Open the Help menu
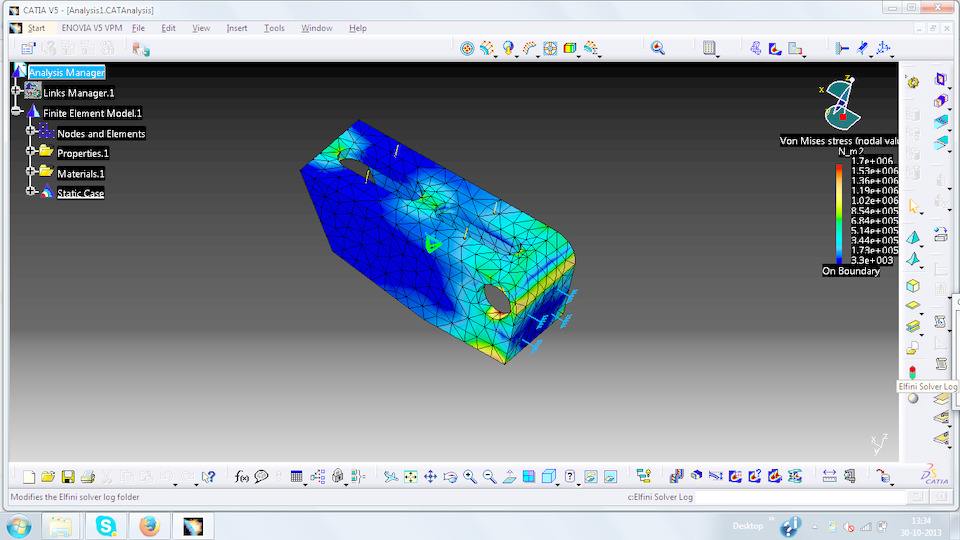 coord(358,28)
